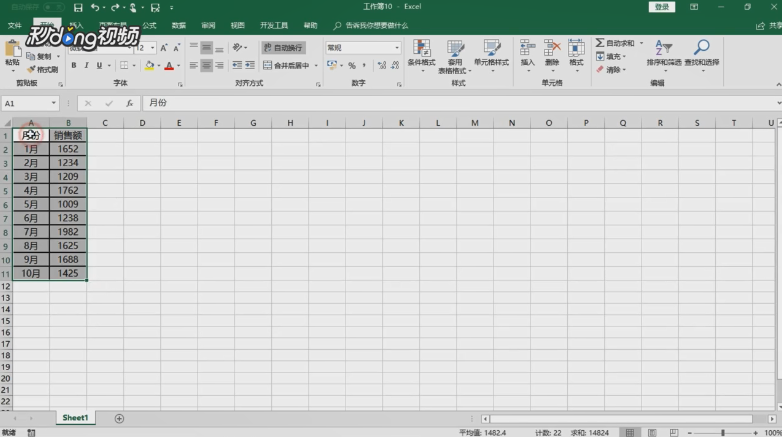Undo the last action
This screenshot has width=782, height=437.
tap(95, 7)
